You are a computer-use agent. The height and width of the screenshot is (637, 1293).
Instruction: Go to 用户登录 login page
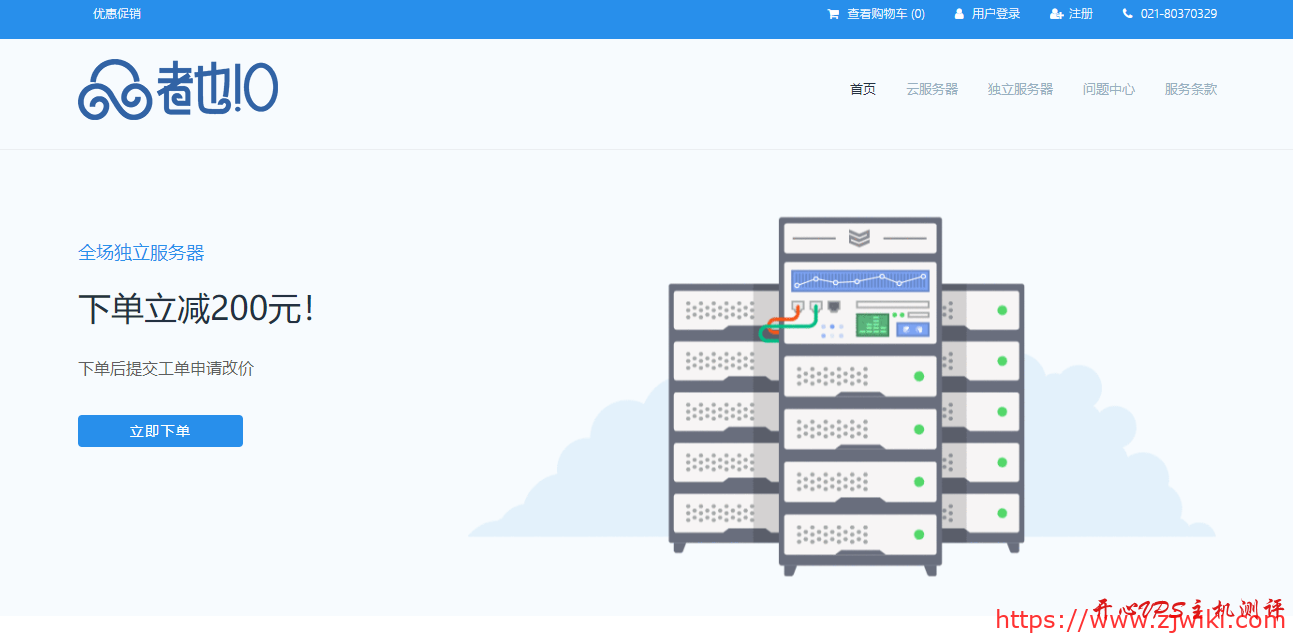pyautogui.click(x=996, y=14)
